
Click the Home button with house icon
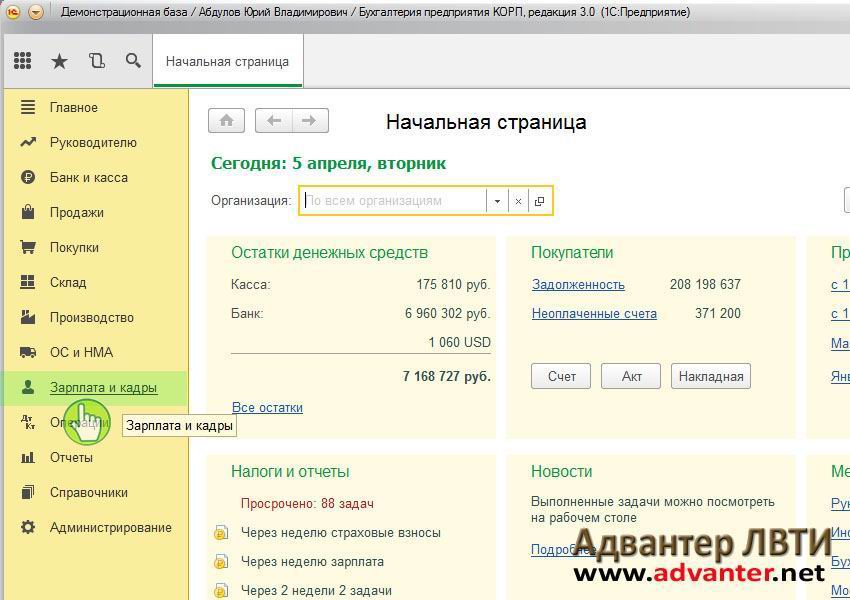(227, 120)
